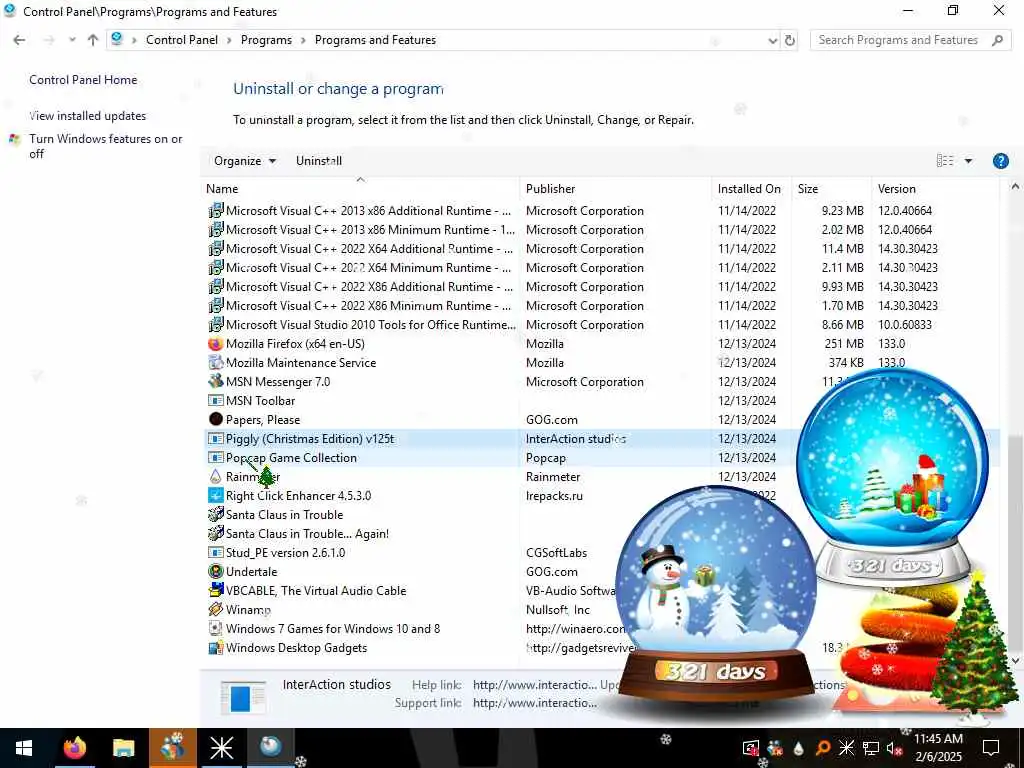This screenshot has height=768, width=1024.
Task: Click the Right Click Enhancer icon
Action: (x=216, y=496)
